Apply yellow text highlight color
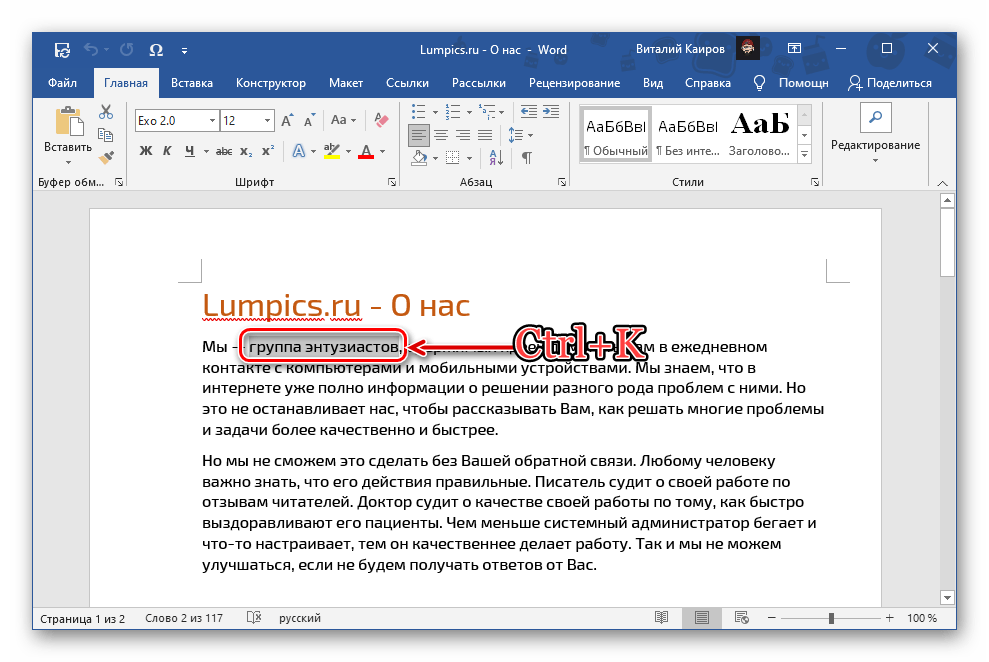 click(332, 151)
